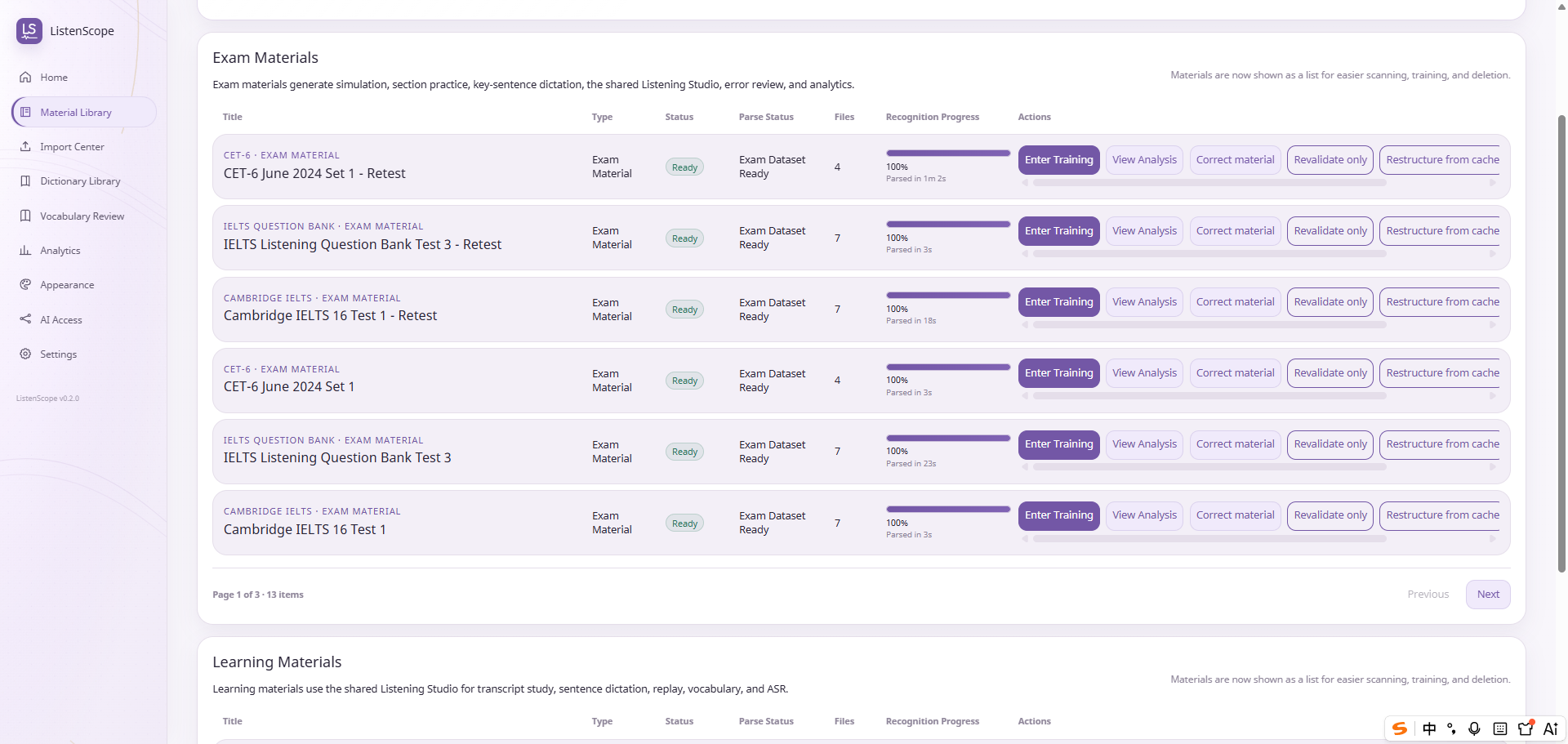Open Import Center upload icon
1568x744 pixels.
pos(25,147)
